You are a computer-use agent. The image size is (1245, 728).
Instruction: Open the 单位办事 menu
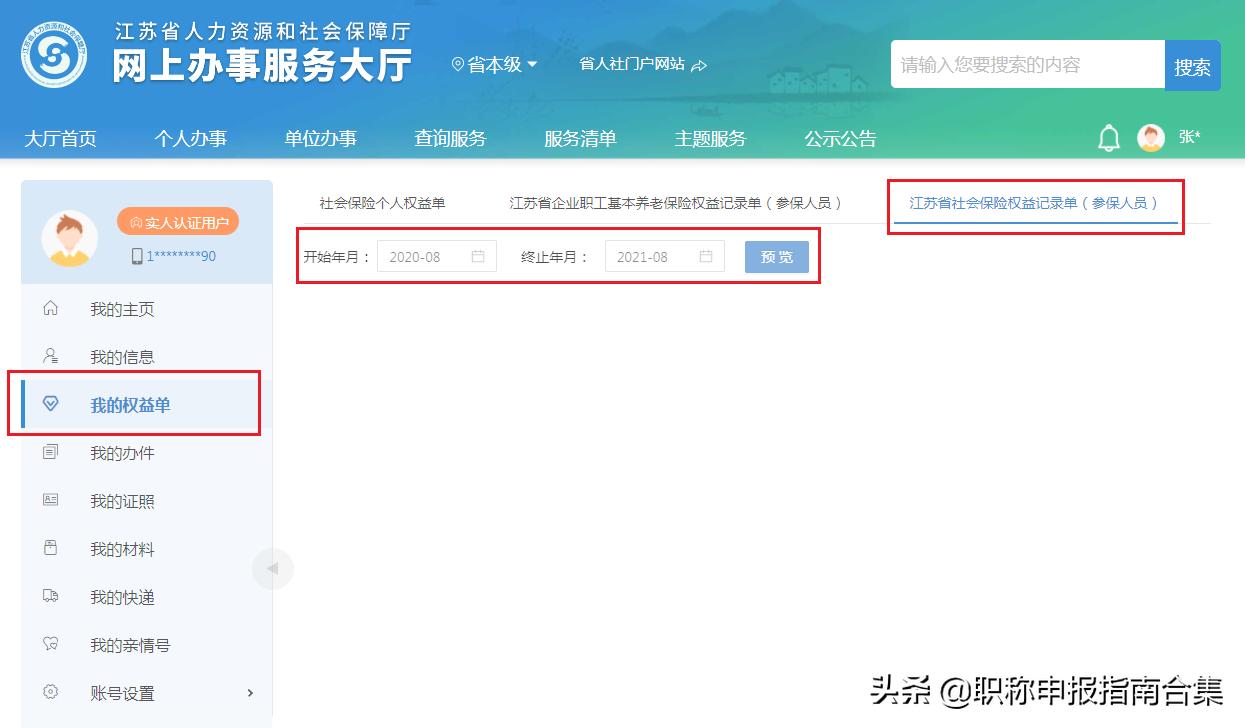[320, 139]
